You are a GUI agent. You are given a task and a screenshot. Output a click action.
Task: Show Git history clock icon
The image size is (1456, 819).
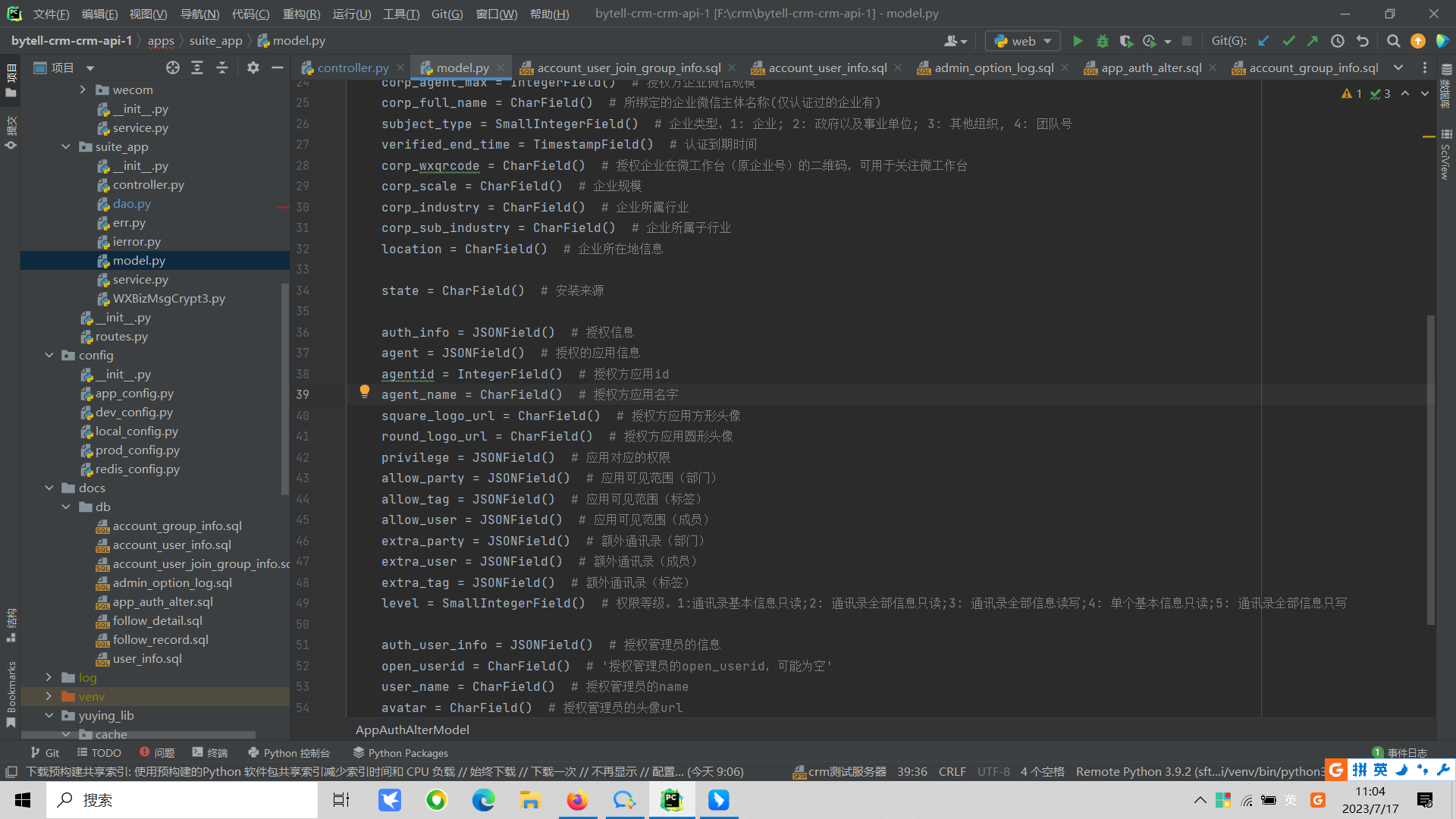point(1338,41)
